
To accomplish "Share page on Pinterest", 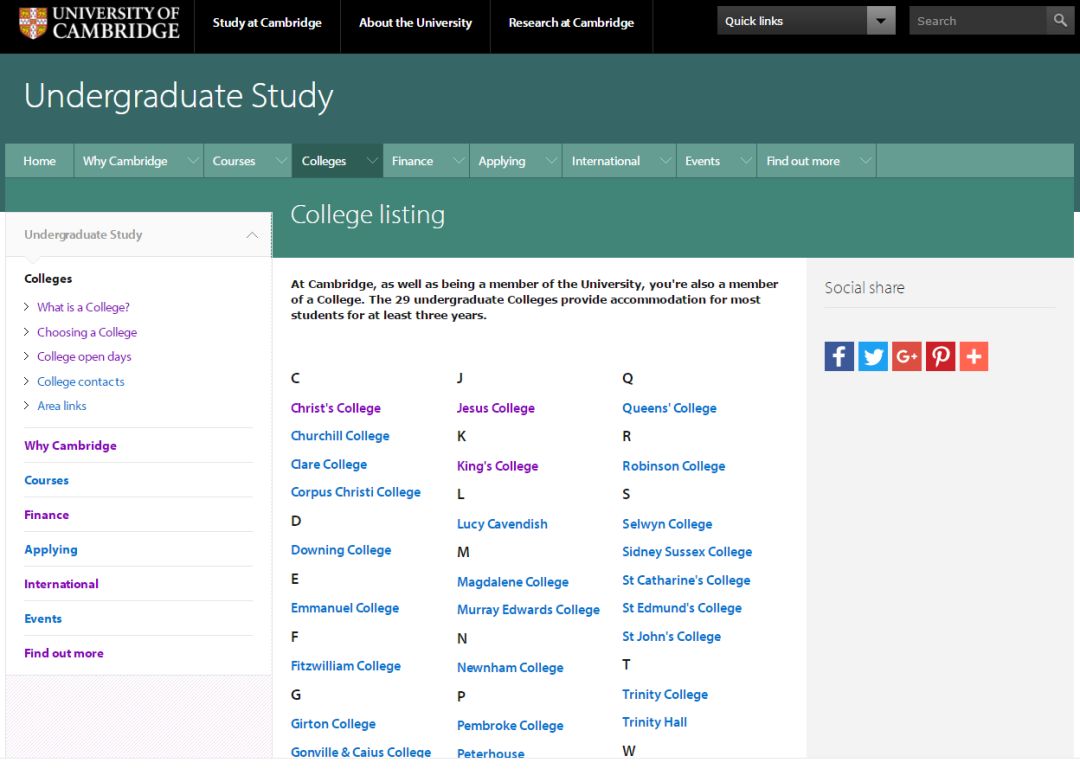I will coord(940,356).
